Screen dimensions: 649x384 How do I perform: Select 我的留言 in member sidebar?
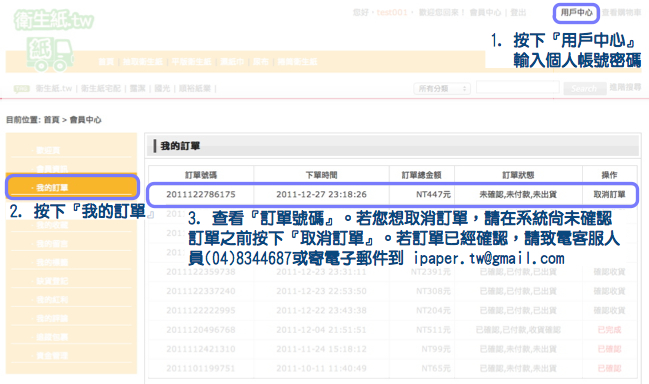[x=52, y=244]
